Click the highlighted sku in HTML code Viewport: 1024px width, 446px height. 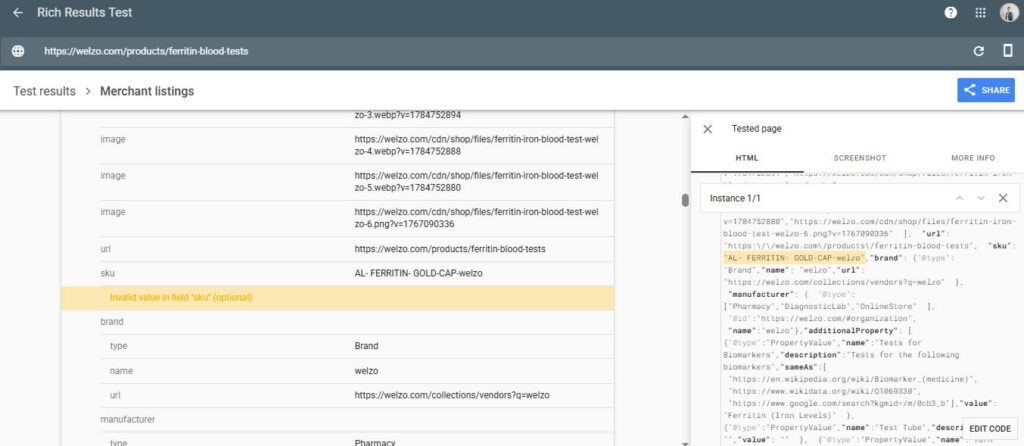[794, 257]
